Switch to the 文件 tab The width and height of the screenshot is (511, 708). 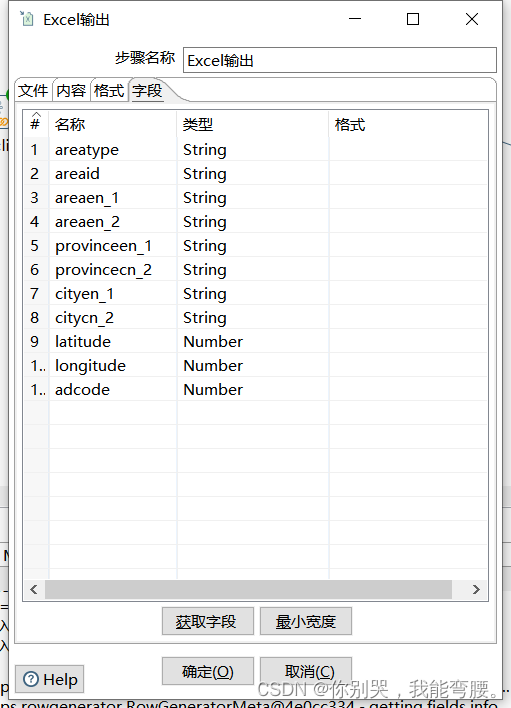tap(33, 91)
